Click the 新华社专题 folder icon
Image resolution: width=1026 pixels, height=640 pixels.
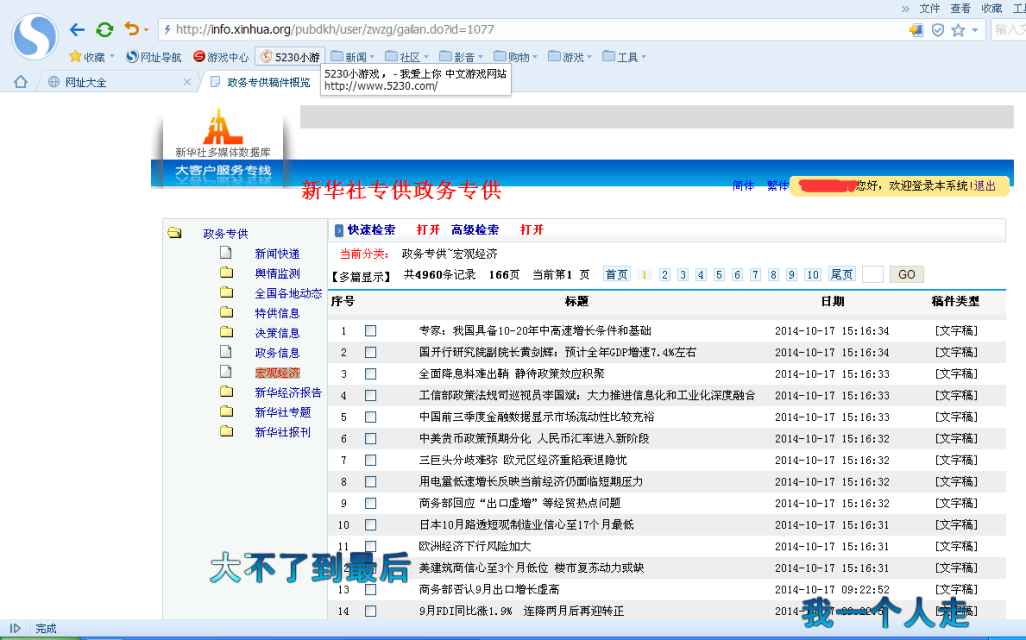click(x=226, y=411)
